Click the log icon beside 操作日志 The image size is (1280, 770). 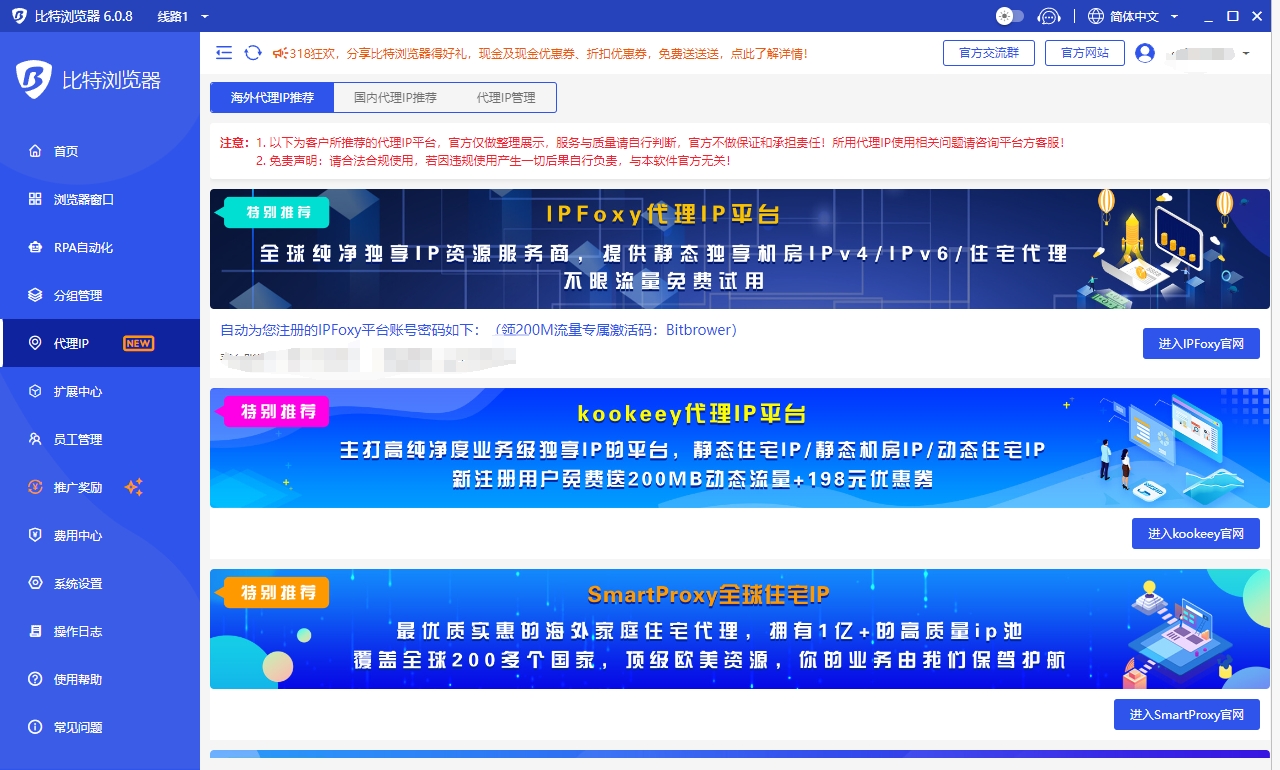35,631
